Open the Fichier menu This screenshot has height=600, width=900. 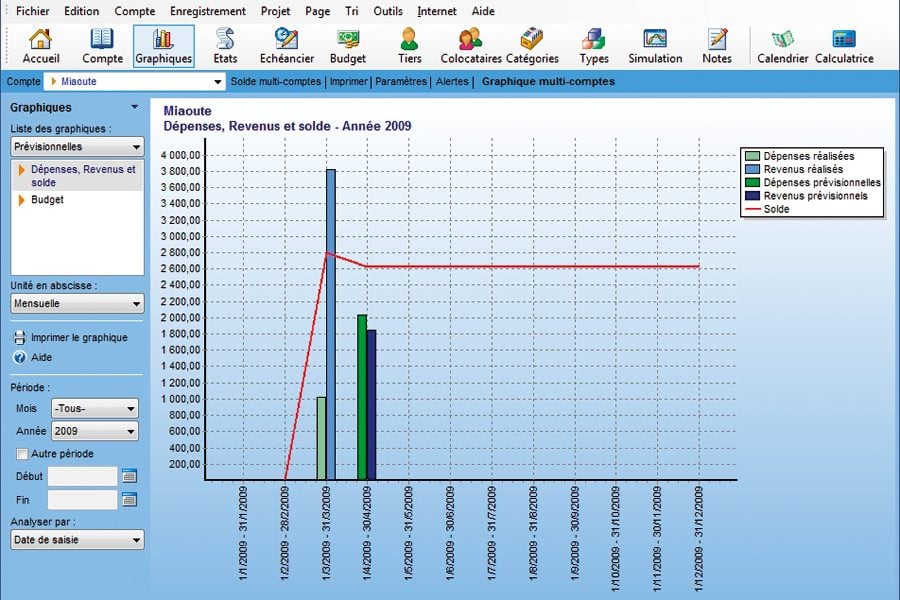coord(33,11)
